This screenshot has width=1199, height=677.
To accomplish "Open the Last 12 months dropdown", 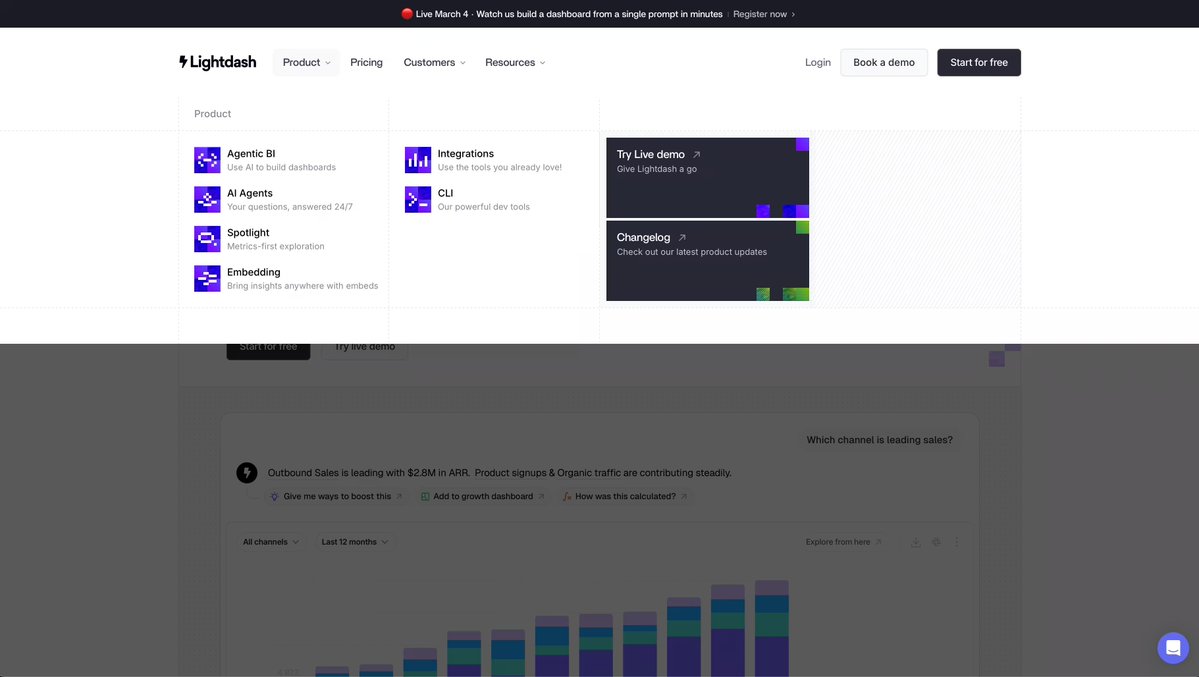I will click(x=355, y=542).
